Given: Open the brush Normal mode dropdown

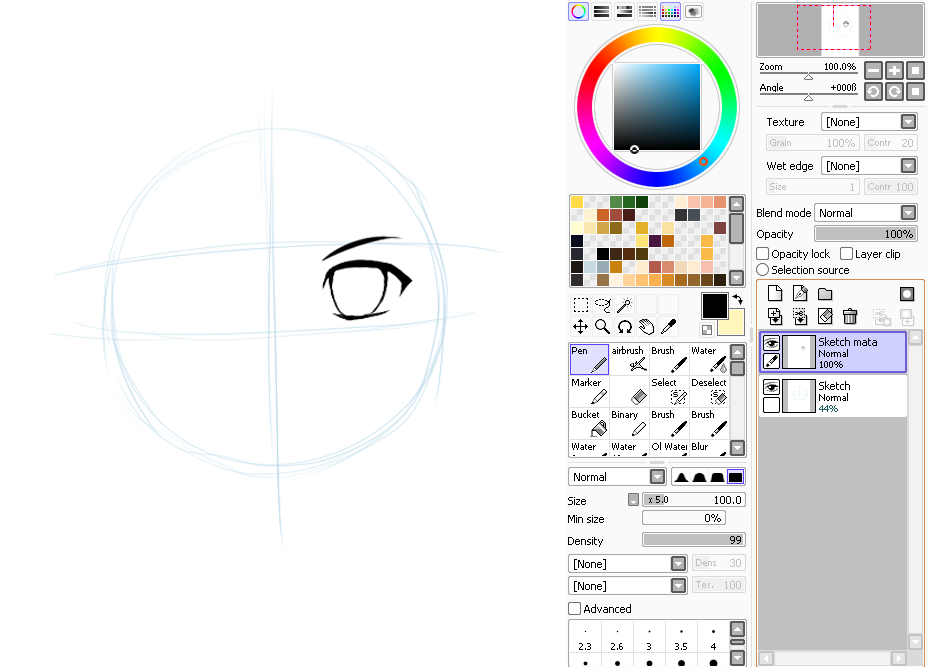Looking at the screenshot, I should click(617, 477).
